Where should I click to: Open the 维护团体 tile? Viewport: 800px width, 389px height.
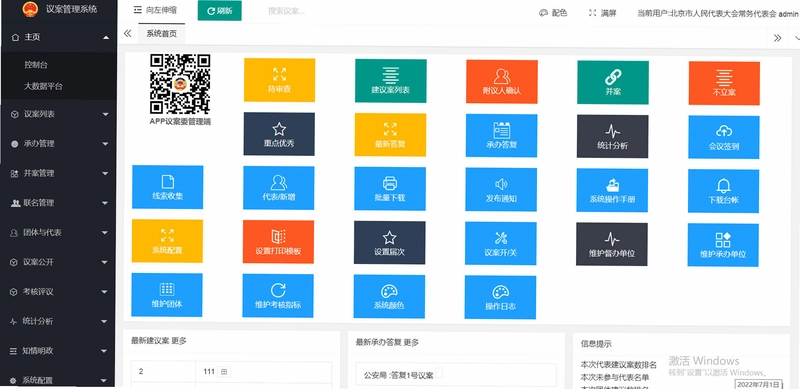coord(167,295)
